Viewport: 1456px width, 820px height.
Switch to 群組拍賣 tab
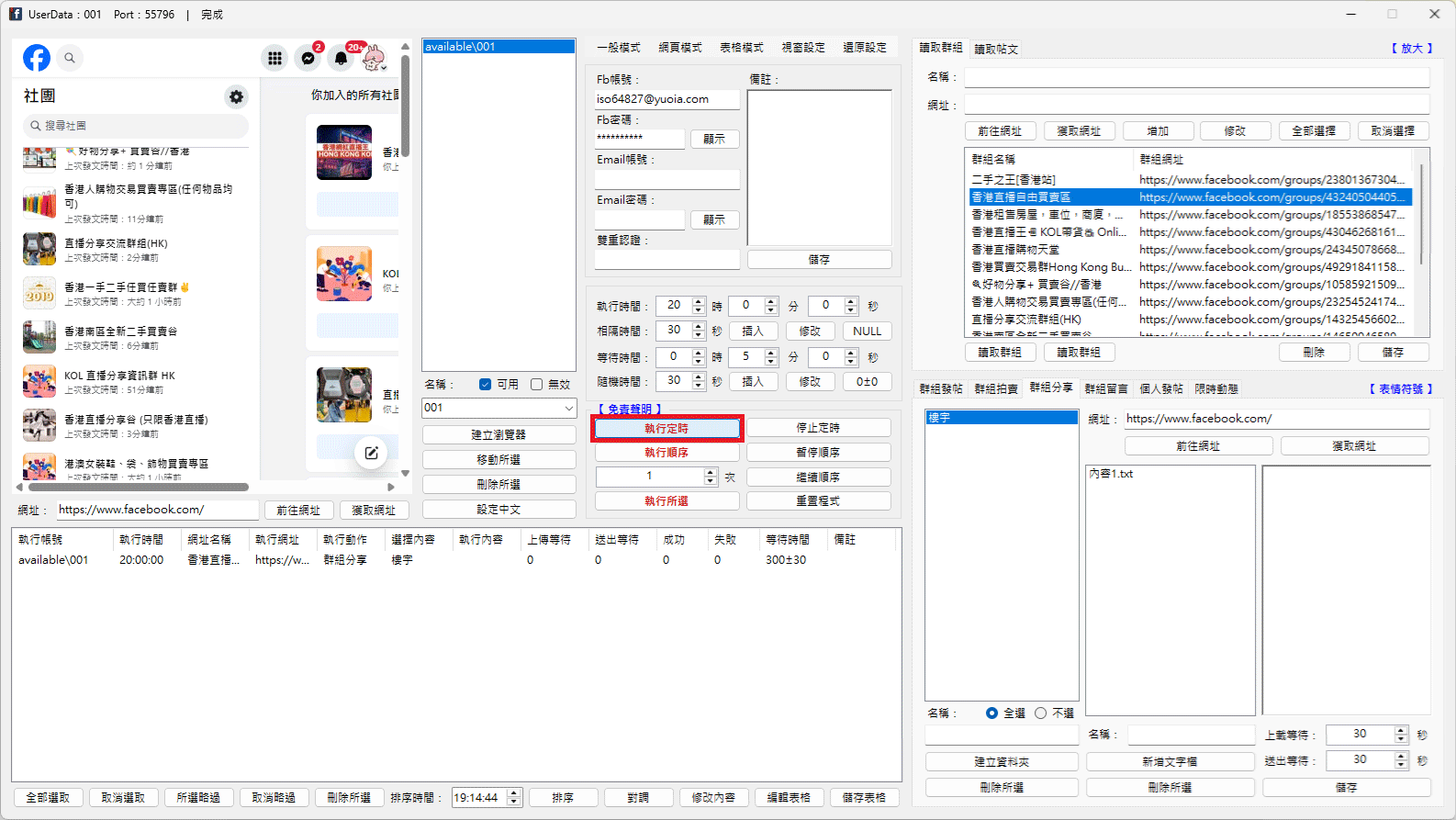[996, 389]
